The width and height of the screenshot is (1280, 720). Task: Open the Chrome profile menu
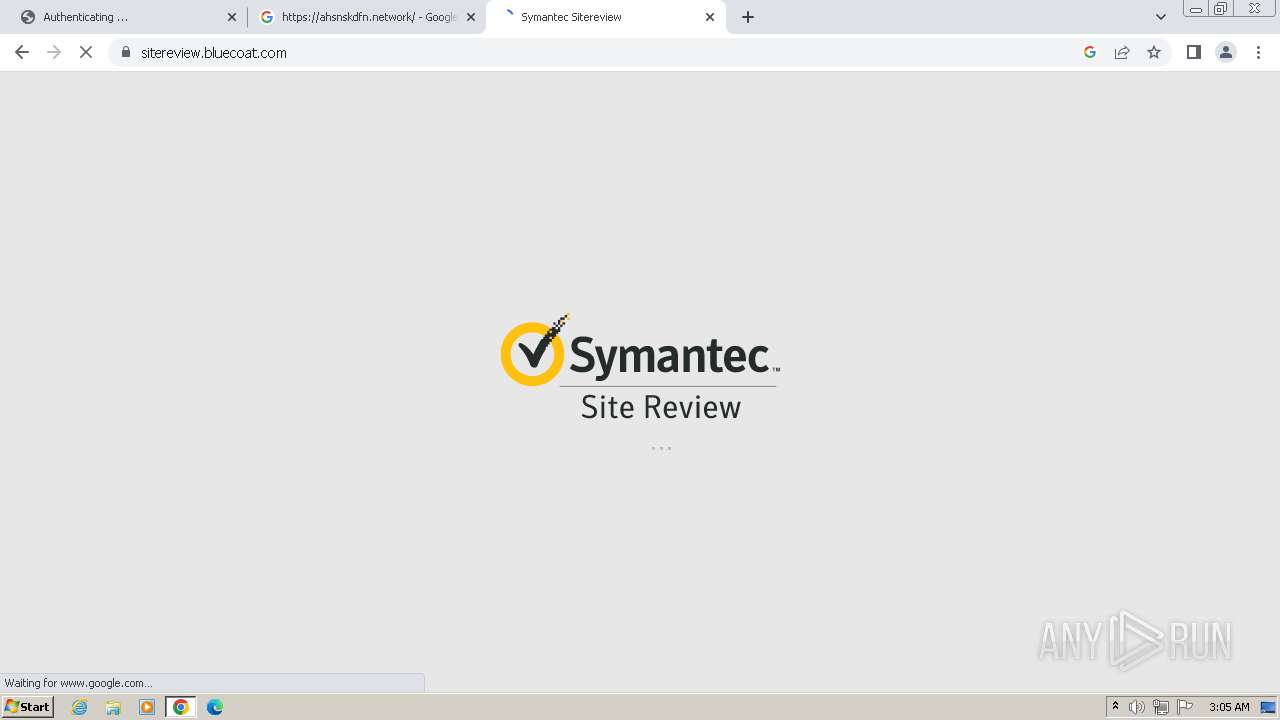(1226, 52)
